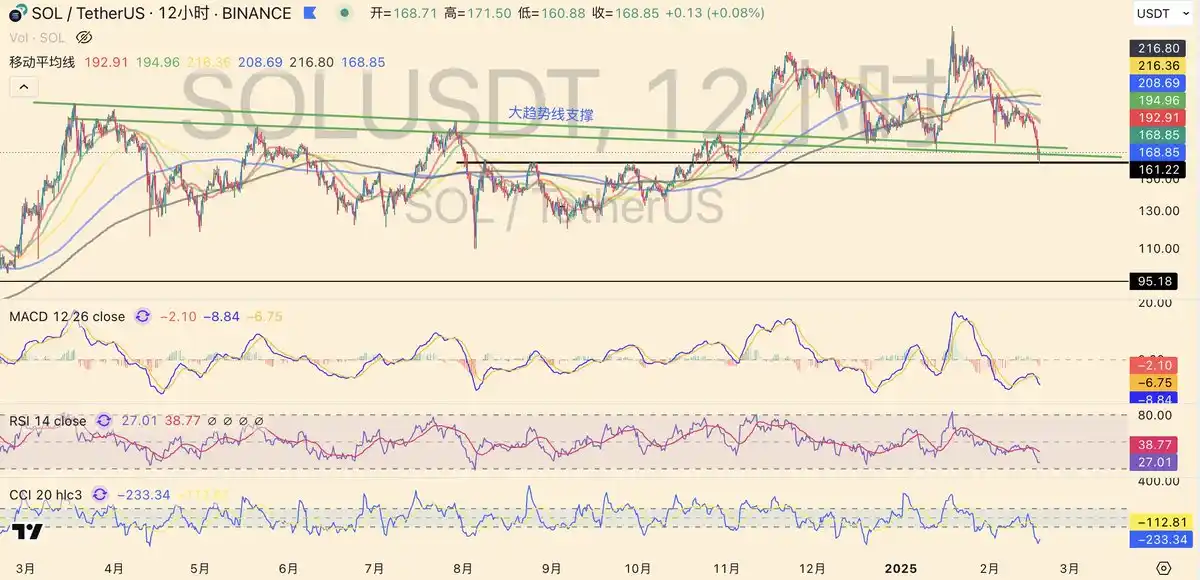This screenshot has height=580, width=1200.
Task: Click the RSI refresh loop icon
Action: tap(104, 421)
